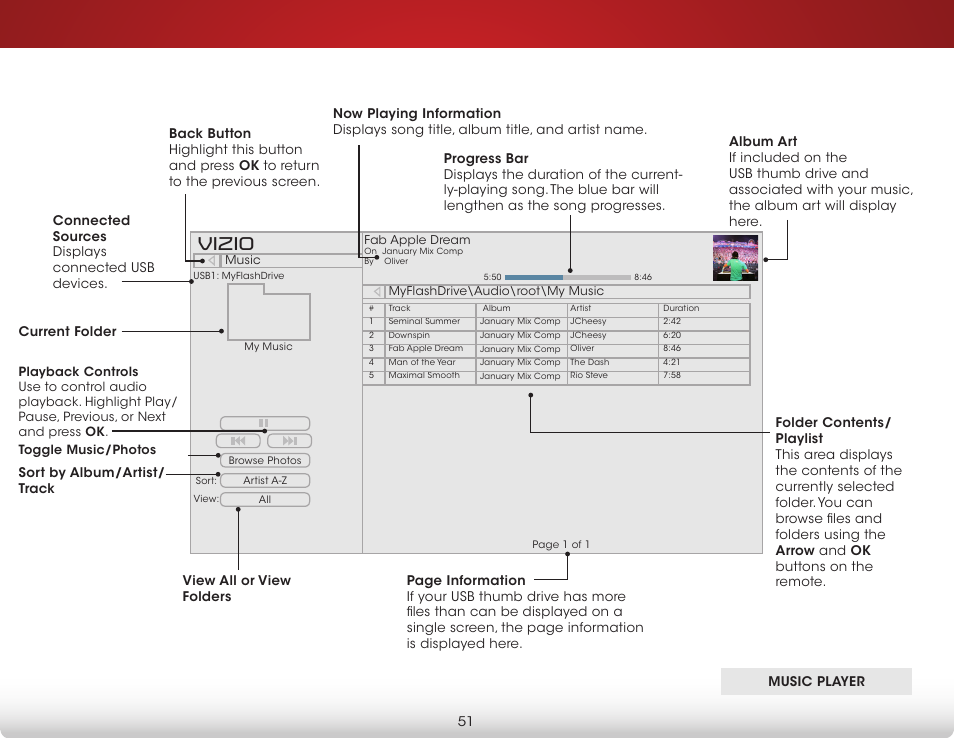This screenshot has width=954, height=738.
Task: Select track Maximal Smooth
Action: point(424,375)
